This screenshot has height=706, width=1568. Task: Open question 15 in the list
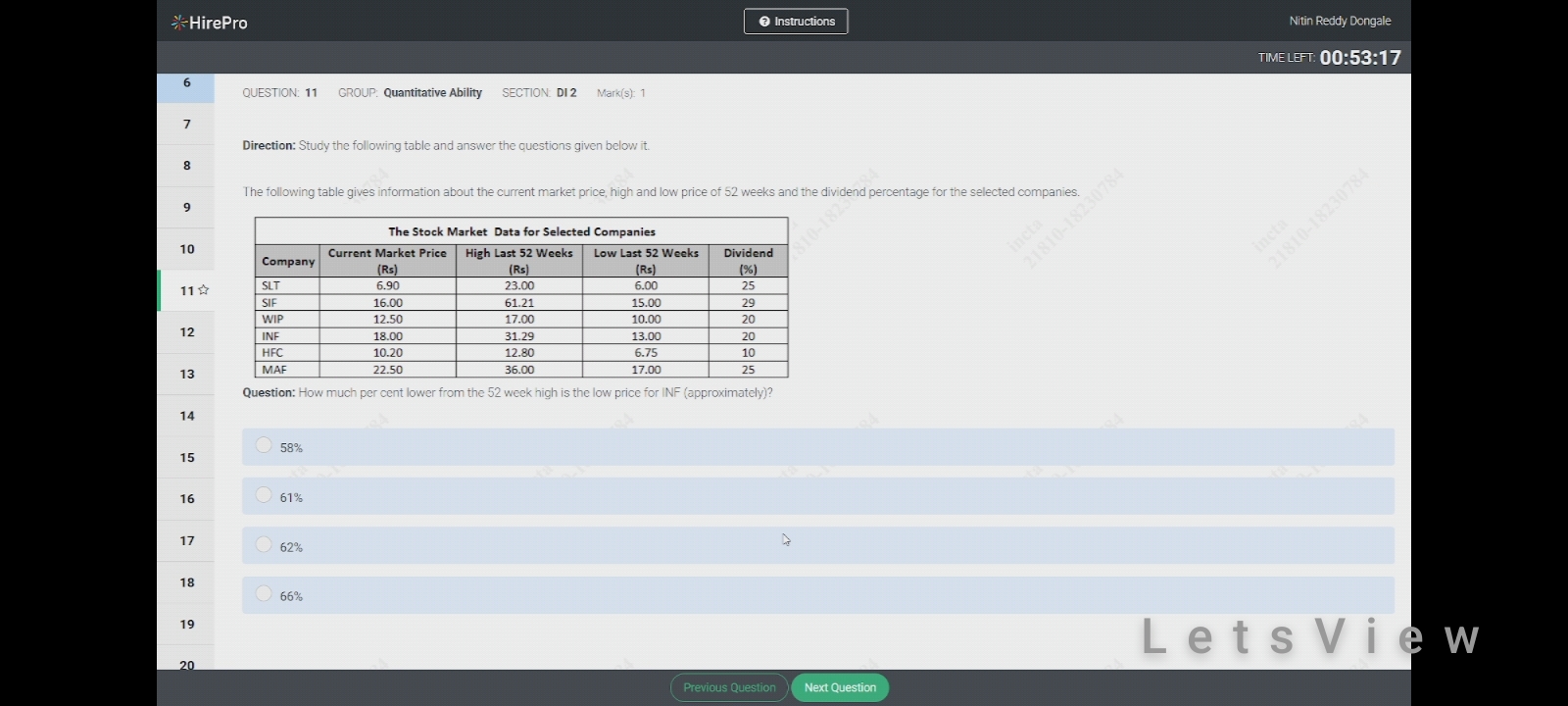(x=186, y=457)
